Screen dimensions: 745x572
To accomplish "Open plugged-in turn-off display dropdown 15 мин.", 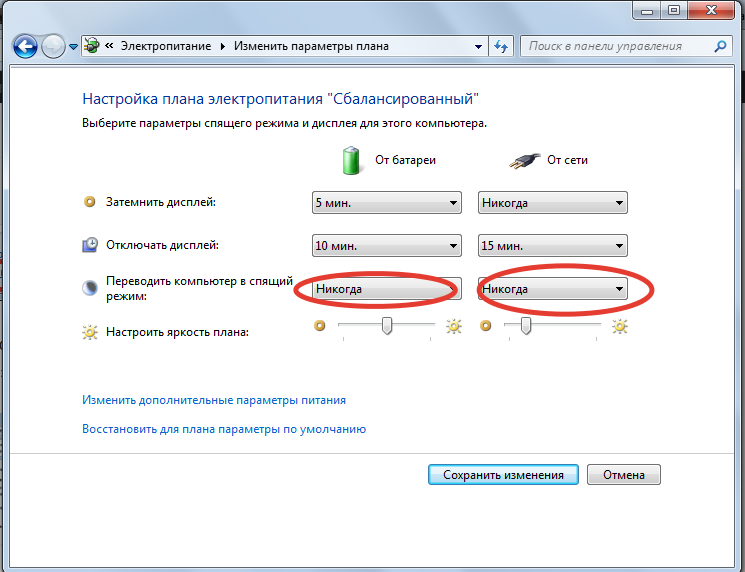I will [x=553, y=246].
